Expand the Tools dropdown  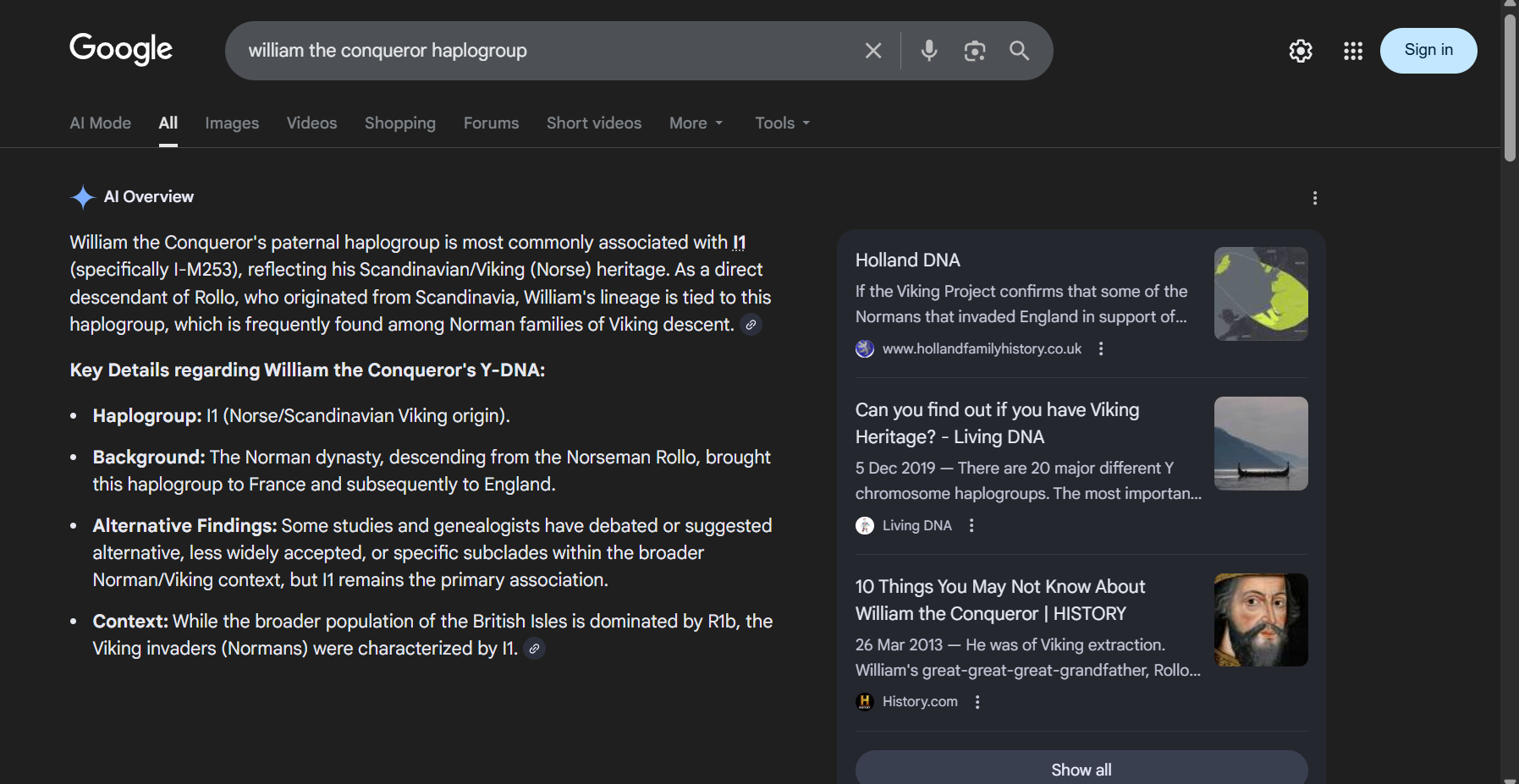click(782, 123)
